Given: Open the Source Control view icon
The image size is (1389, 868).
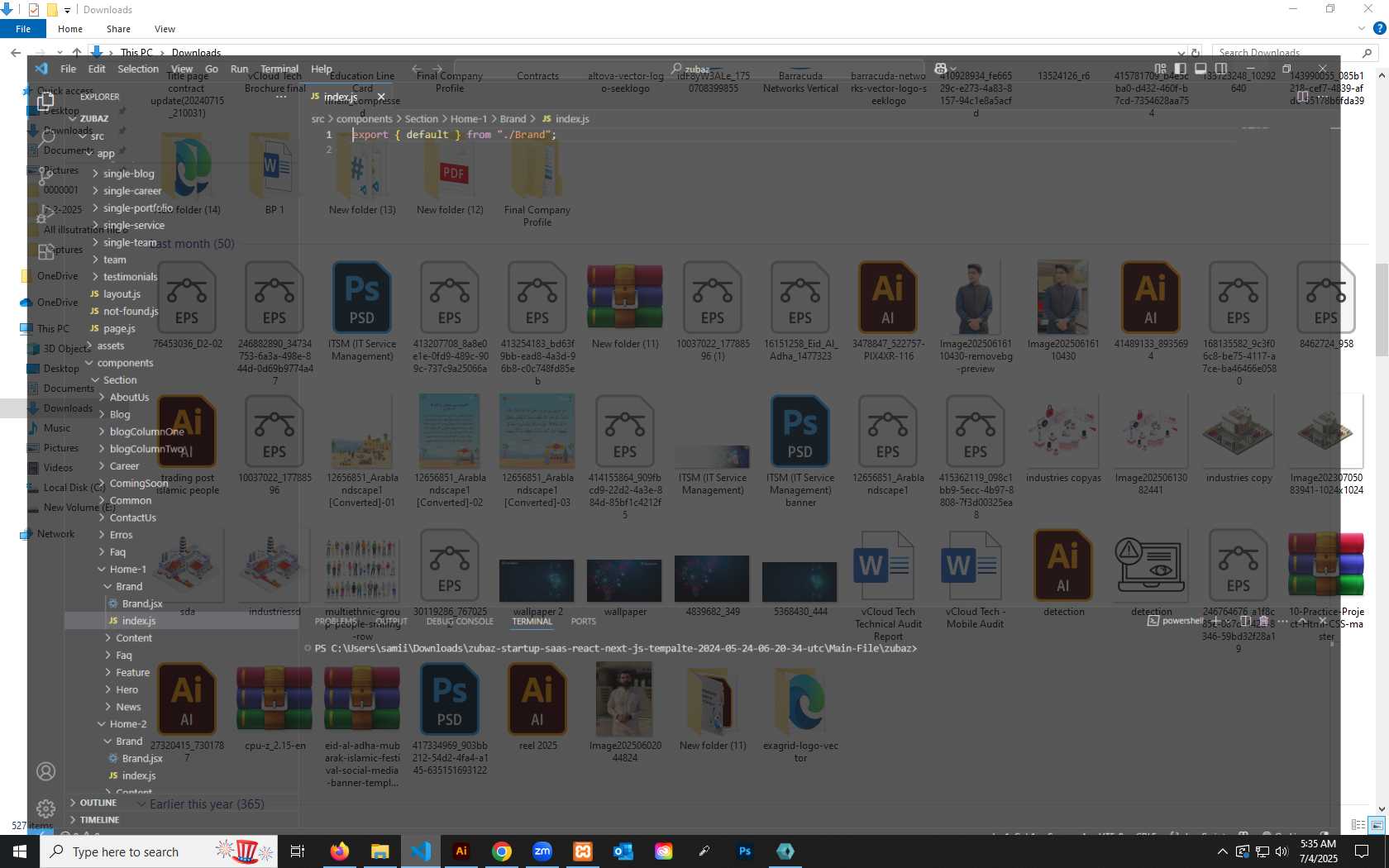Looking at the screenshot, I should coord(45,175).
